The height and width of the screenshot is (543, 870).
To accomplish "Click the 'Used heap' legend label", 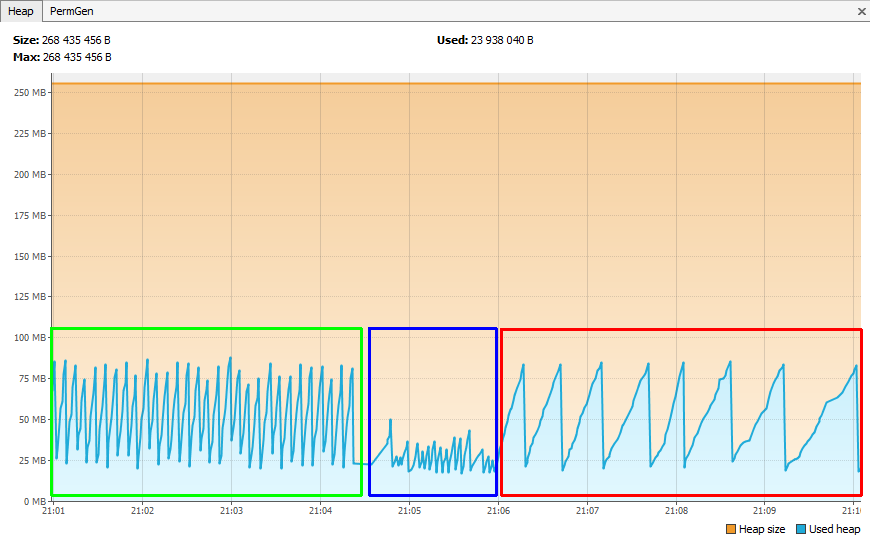I will (x=834, y=529).
